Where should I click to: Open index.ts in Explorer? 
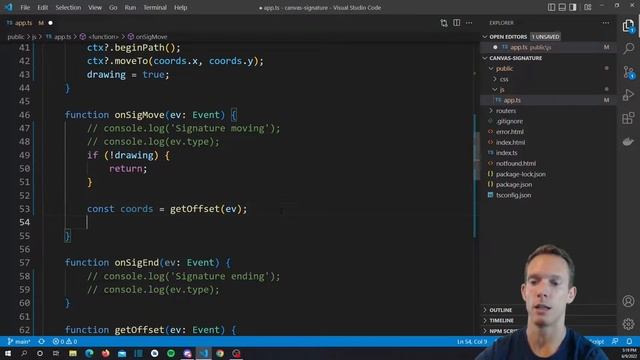[506, 153]
